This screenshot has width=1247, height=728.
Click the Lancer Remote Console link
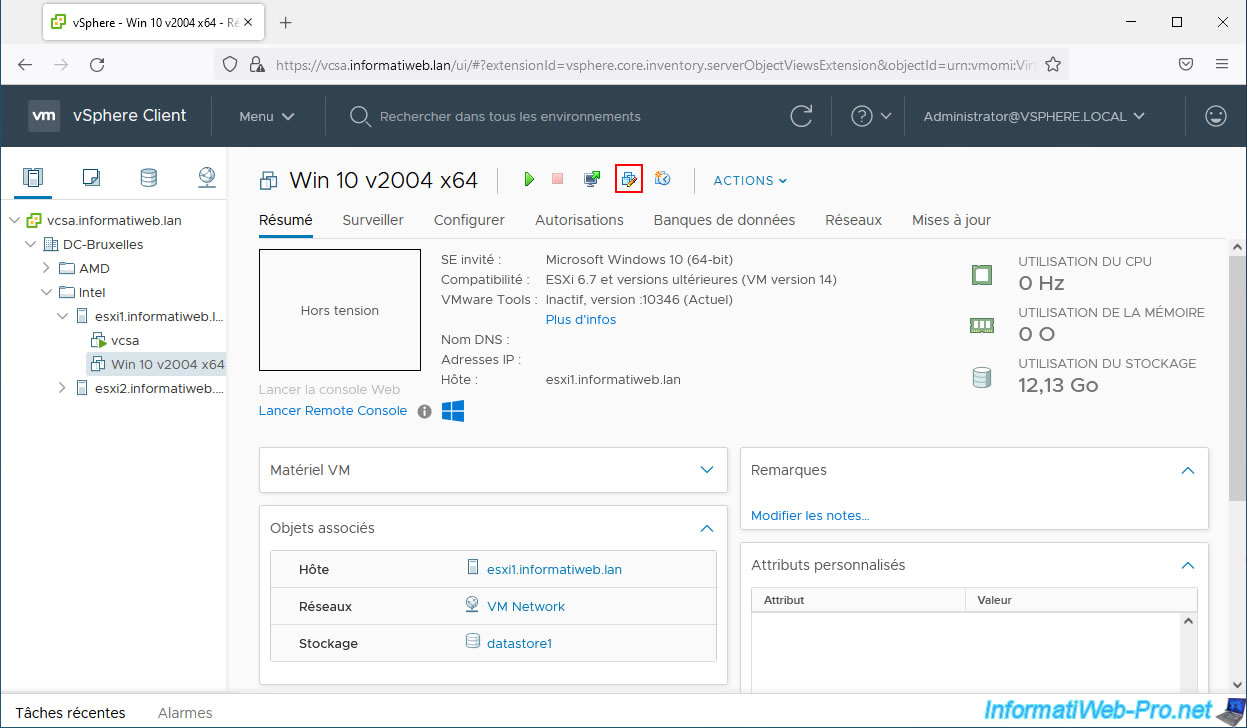coord(332,411)
